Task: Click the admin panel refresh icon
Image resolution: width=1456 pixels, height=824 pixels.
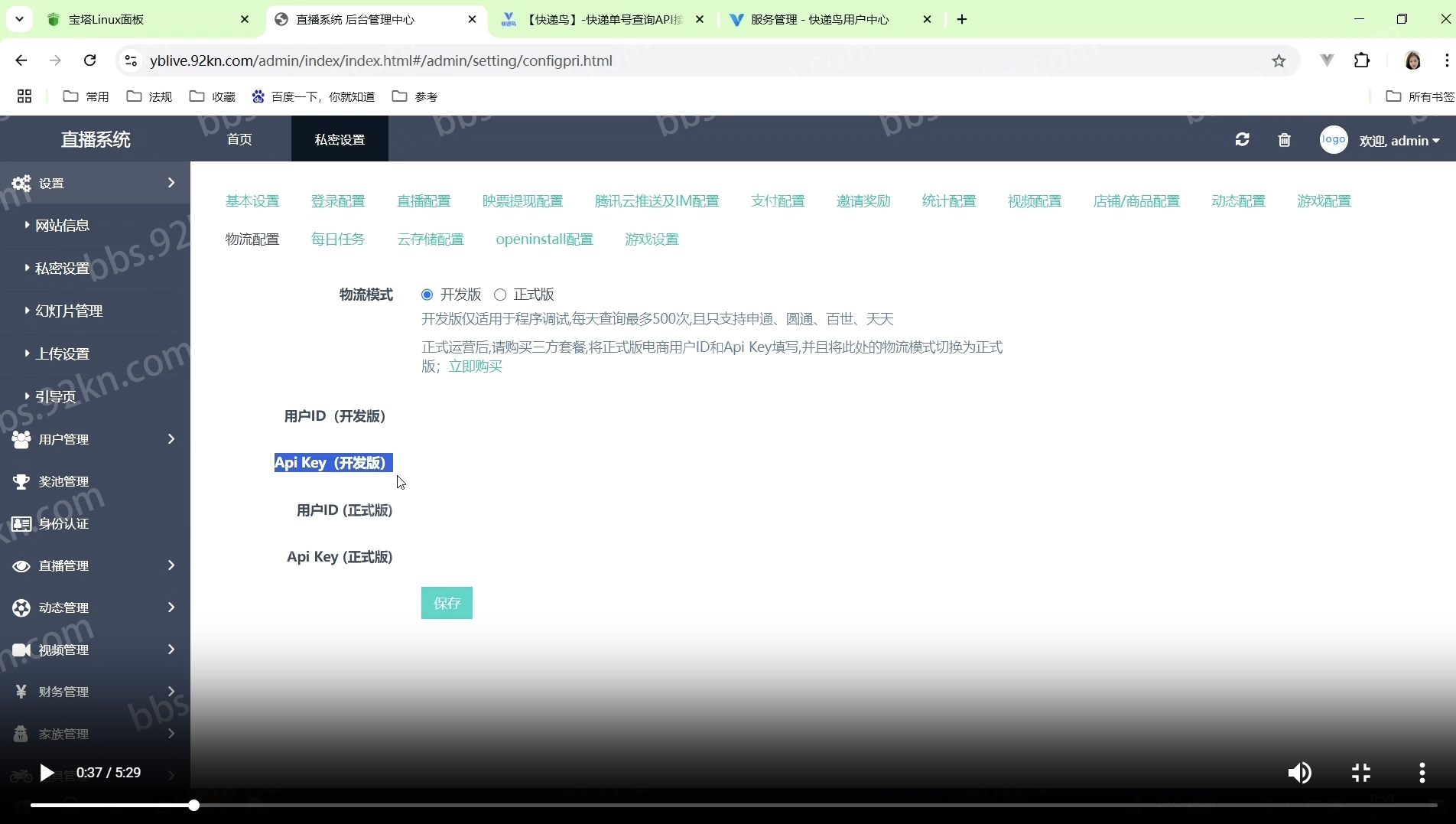Action: click(x=1242, y=139)
